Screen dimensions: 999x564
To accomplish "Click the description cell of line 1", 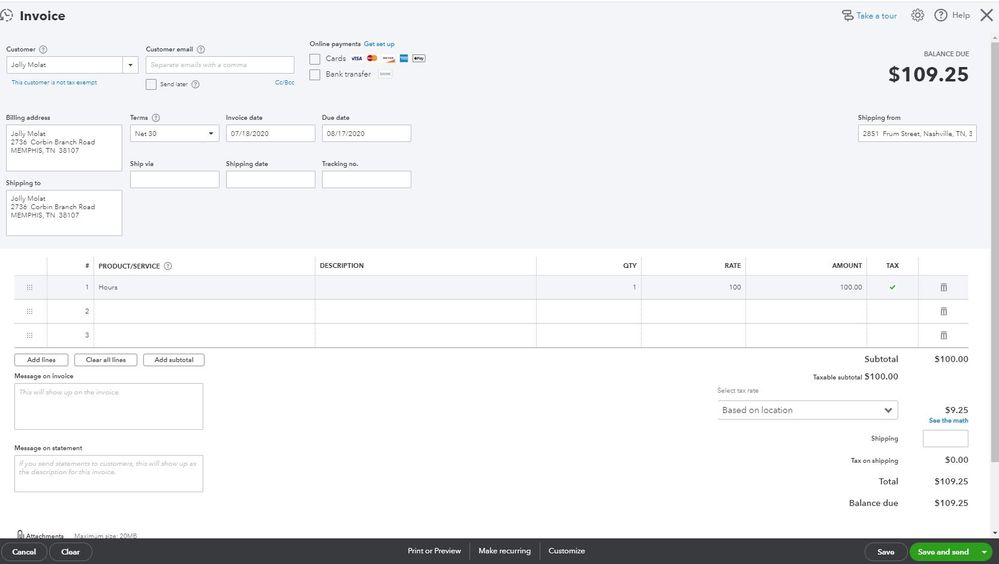I will [426, 287].
